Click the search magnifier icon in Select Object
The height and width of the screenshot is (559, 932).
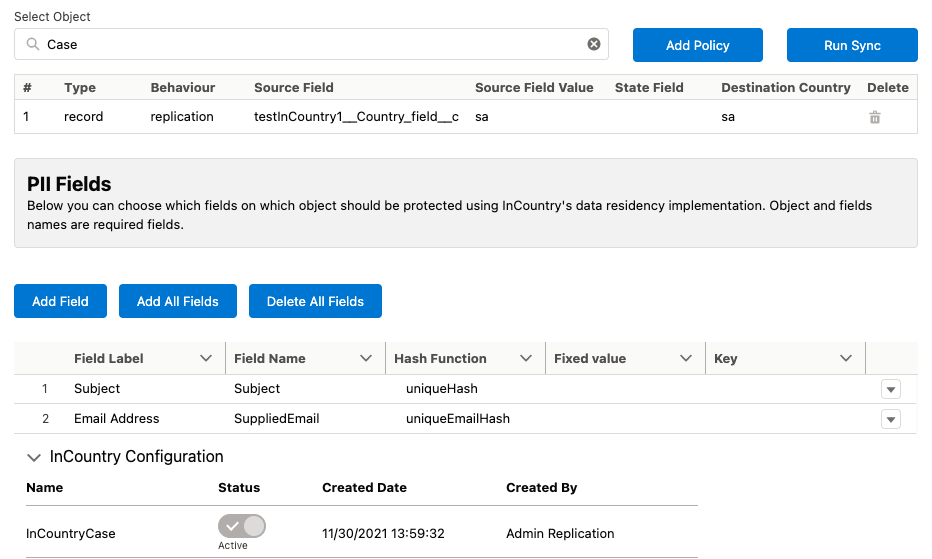point(33,44)
